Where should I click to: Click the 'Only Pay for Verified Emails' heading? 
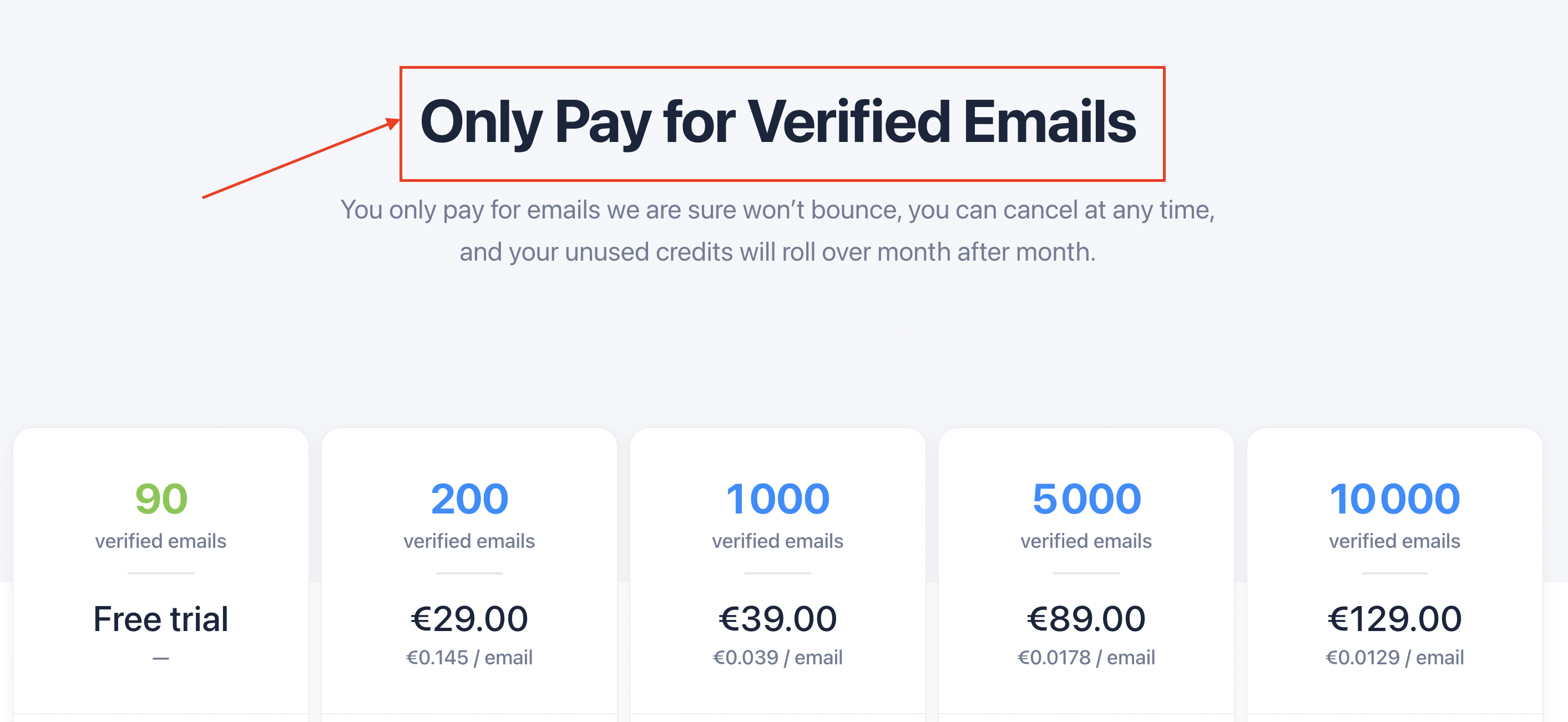click(x=778, y=122)
